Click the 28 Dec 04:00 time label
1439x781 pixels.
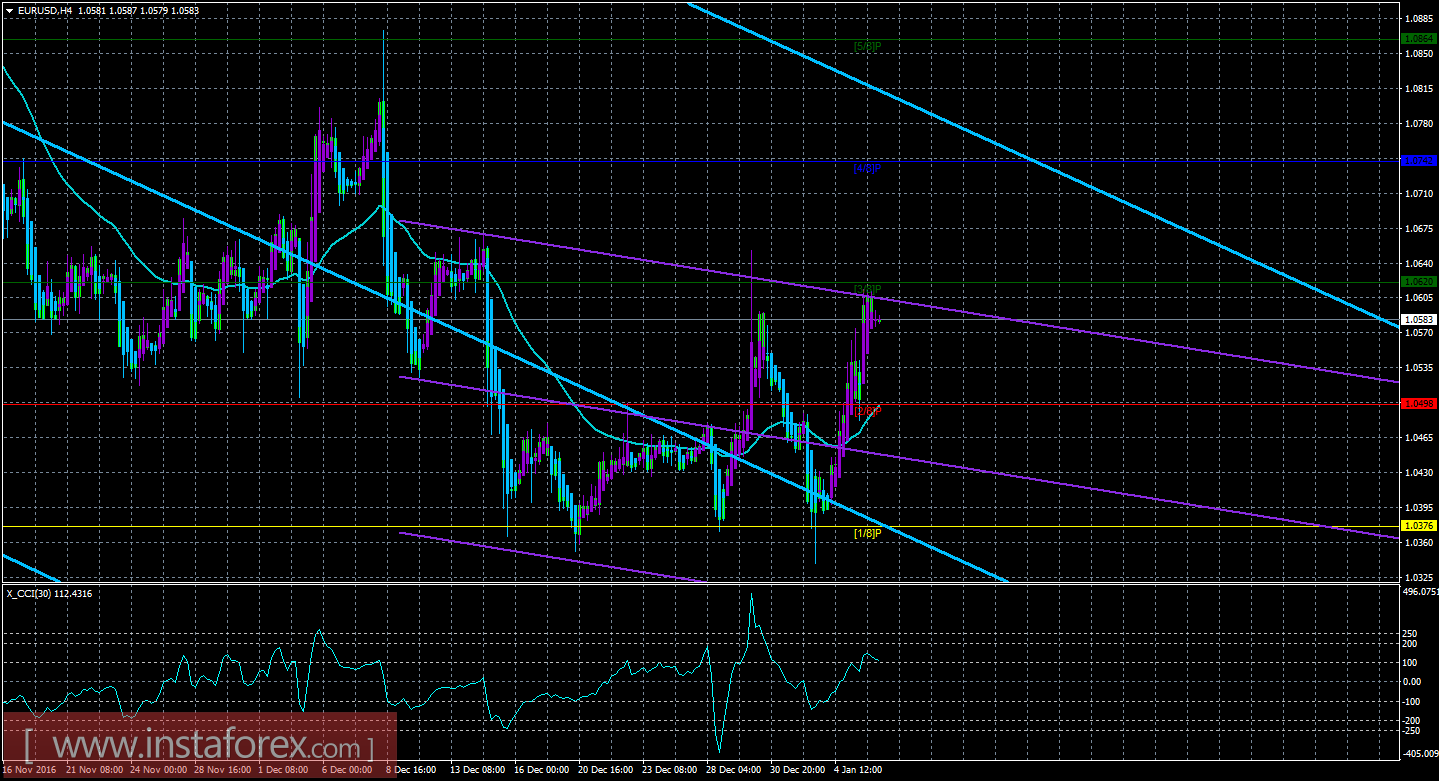pyautogui.click(x=731, y=771)
